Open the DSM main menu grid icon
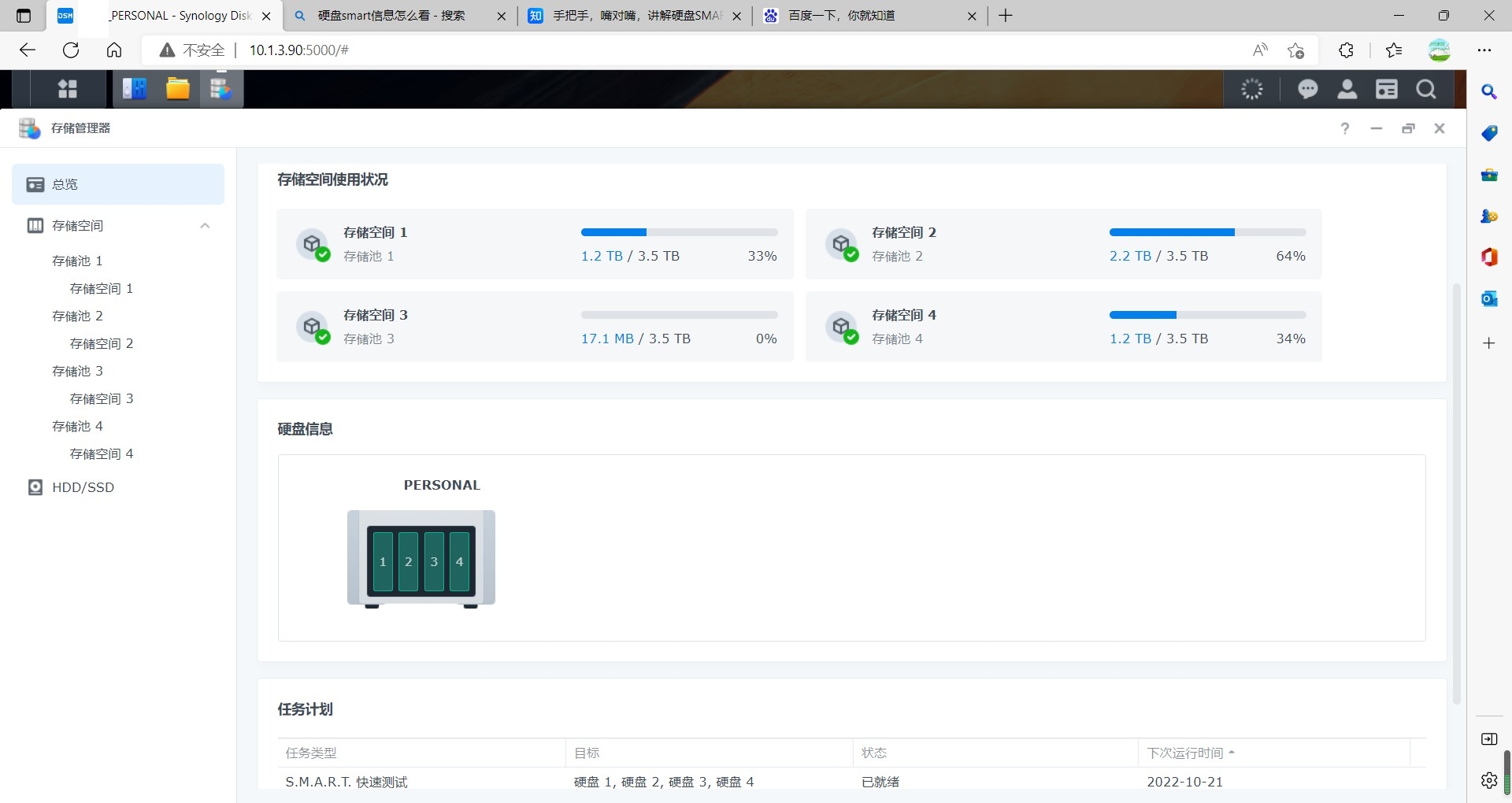Screen dimensions: 1512x803 click(x=68, y=89)
